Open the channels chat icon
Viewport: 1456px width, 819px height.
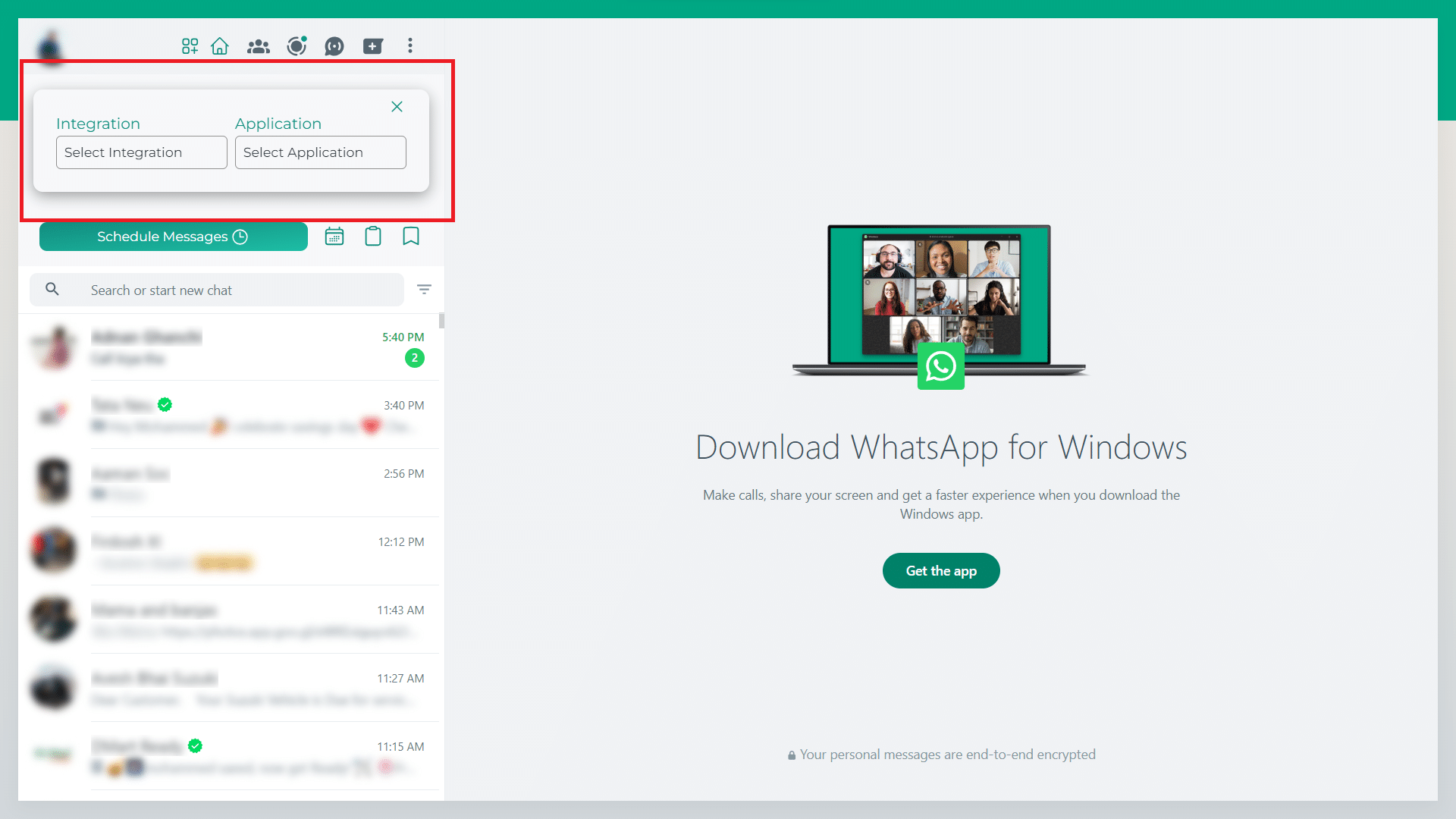[334, 46]
